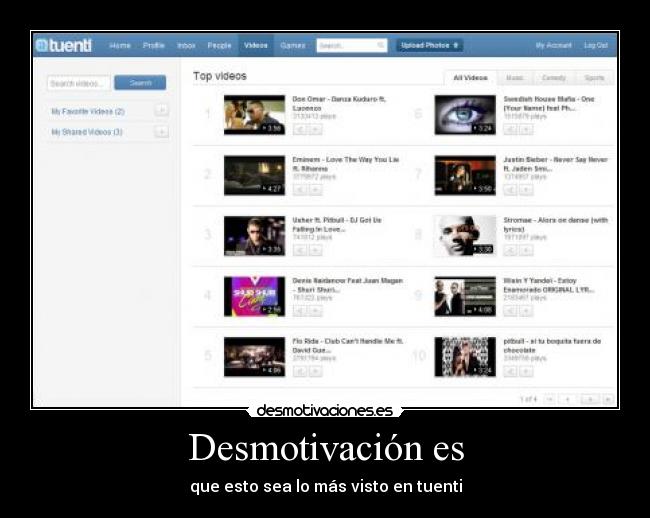Add pitbull boquita de chocolate plus icon

tap(526, 371)
